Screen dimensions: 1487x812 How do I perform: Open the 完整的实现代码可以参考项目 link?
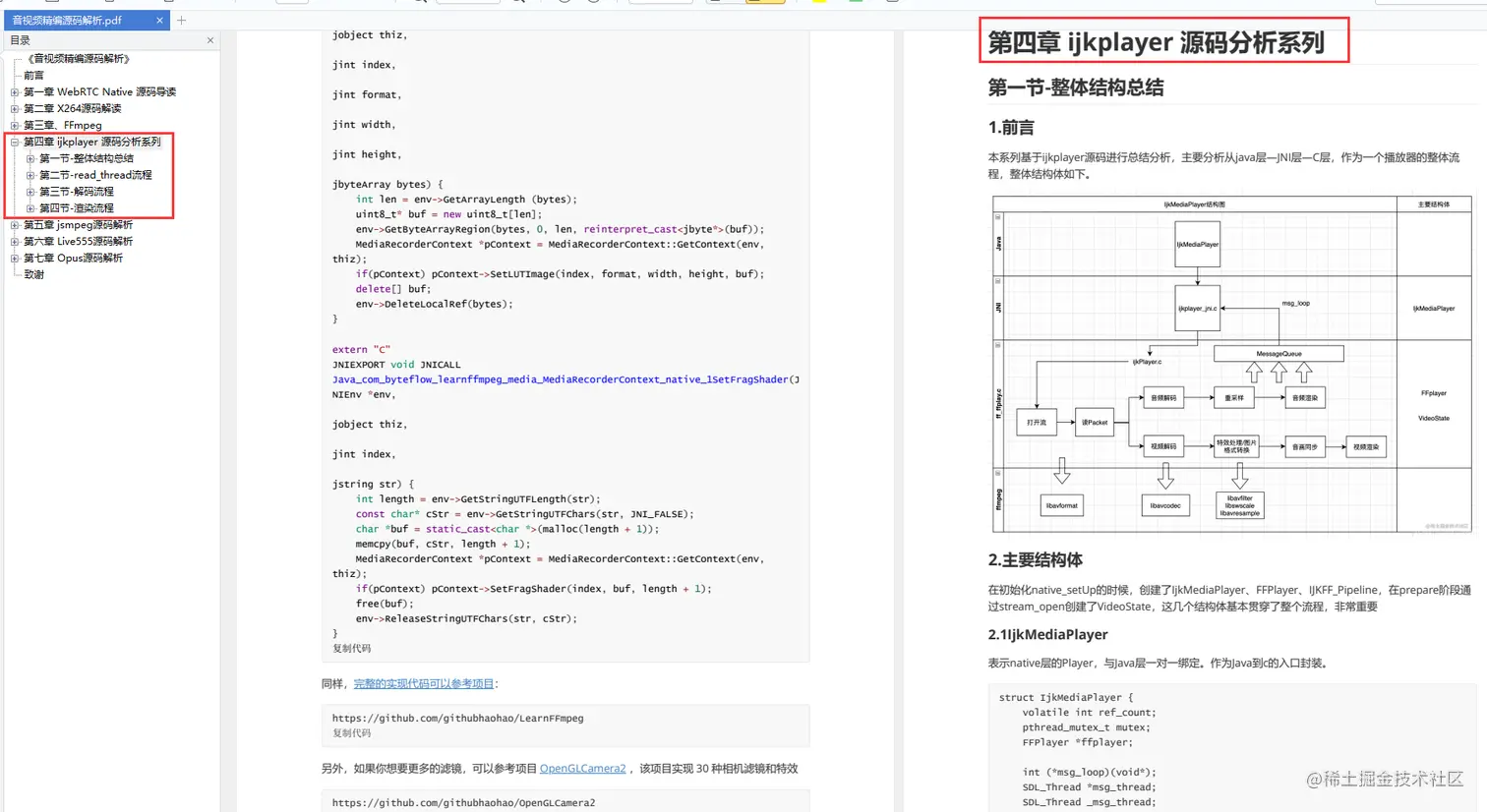tap(424, 684)
